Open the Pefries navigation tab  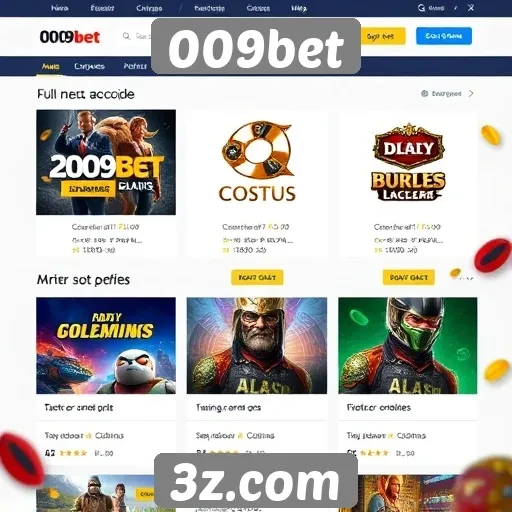tap(135, 66)
